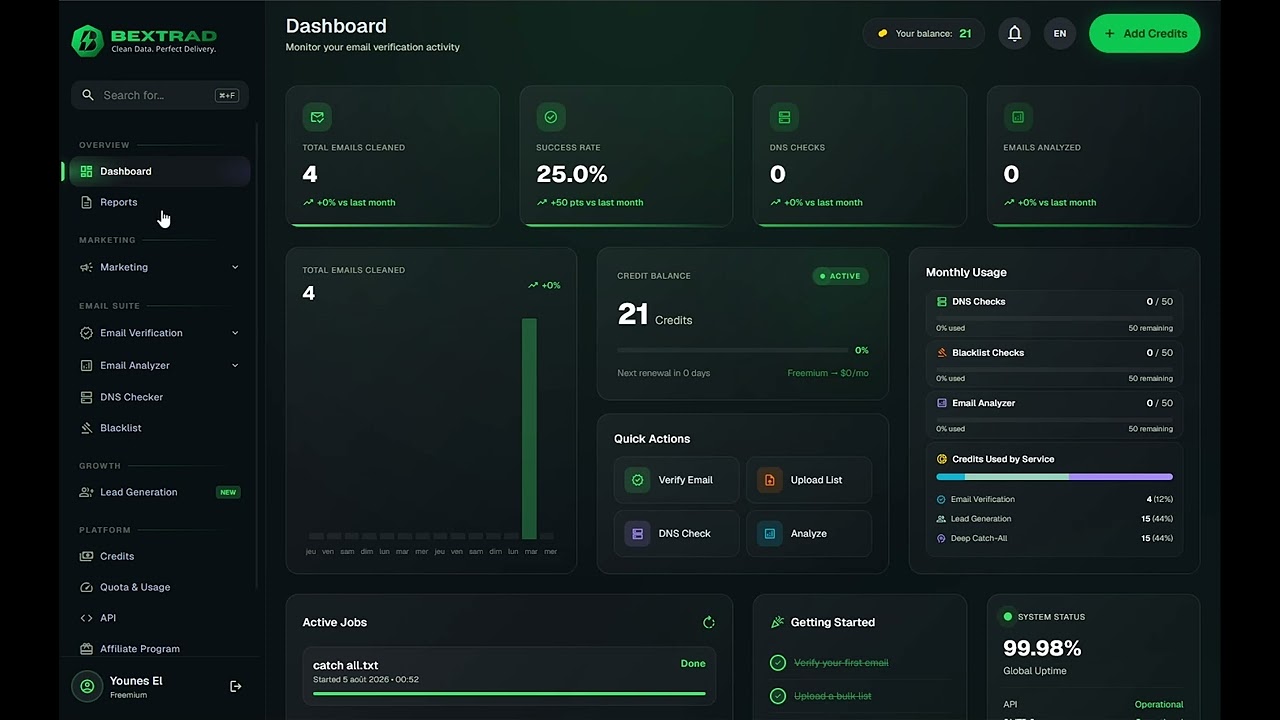
Task: Click the DNS Checks icon in Monthly Usage
Action: 942,301
